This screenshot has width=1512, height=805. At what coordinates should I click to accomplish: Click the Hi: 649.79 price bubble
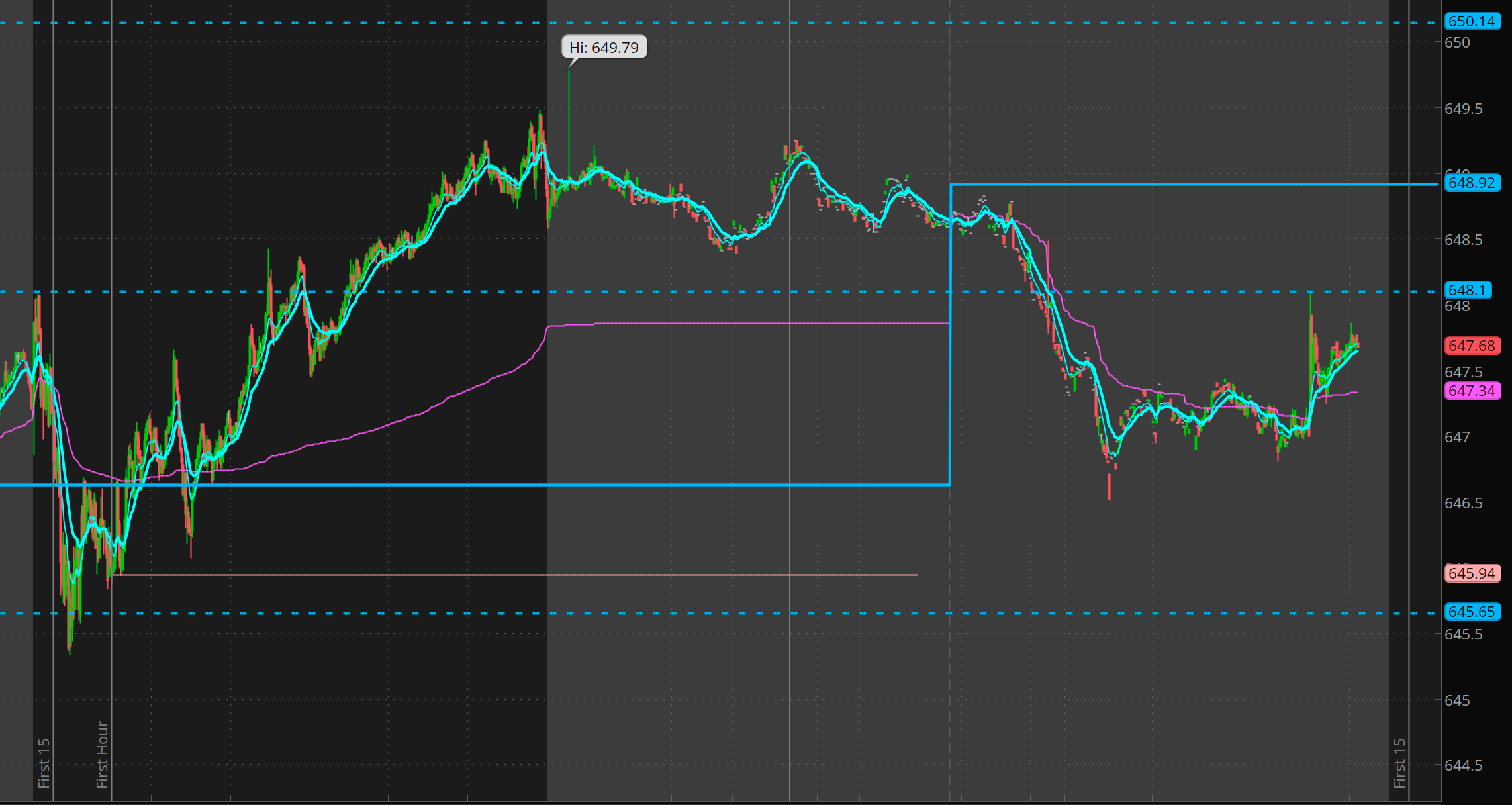[604, 48]
